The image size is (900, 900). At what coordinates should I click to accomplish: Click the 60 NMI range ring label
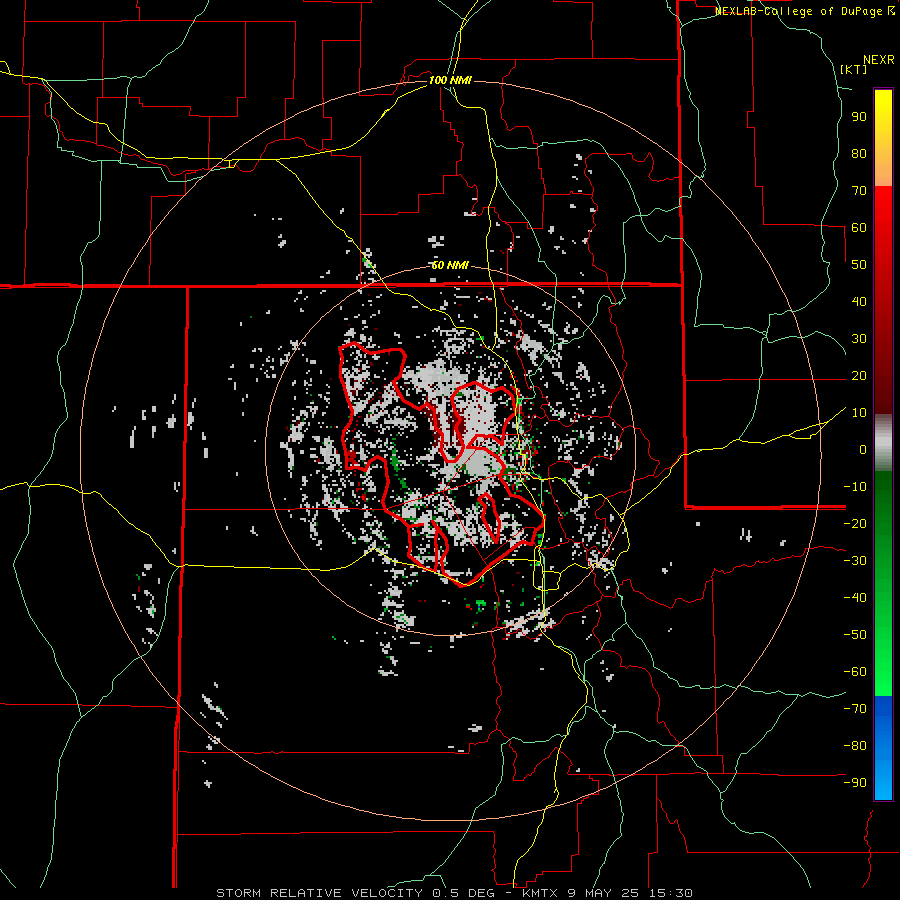tap(450, 265)
